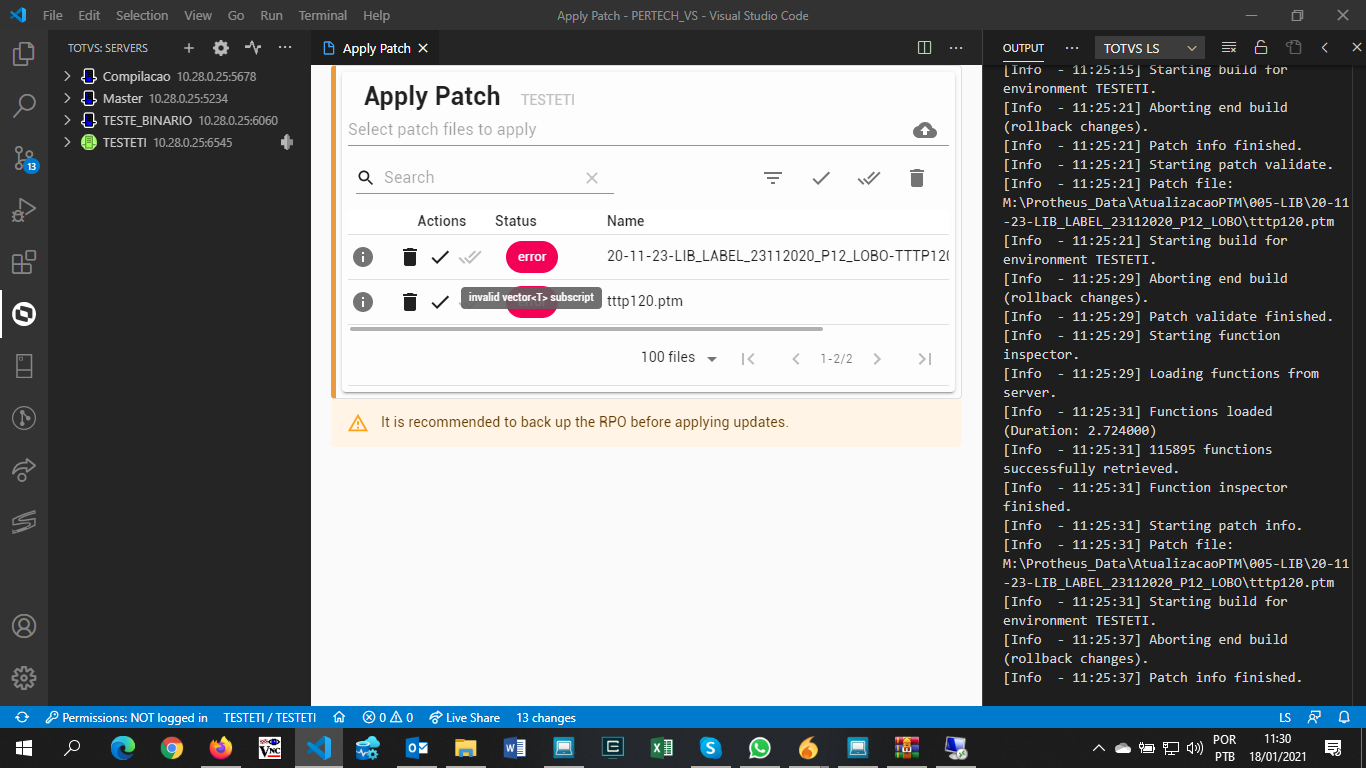Open the Run and Debug view
Screen dimensions: 1366x768
pos(24,210)
